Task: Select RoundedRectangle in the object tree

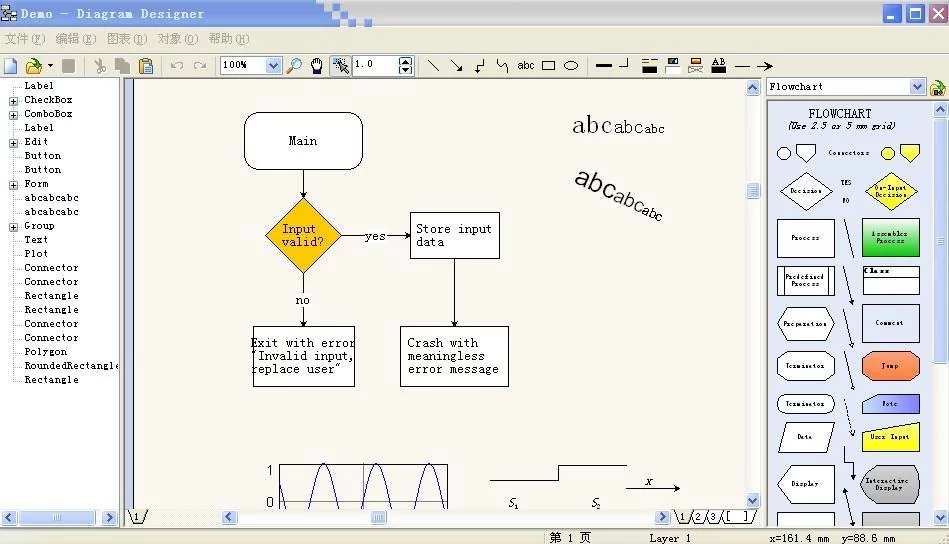Action: (x=71, y=366)
